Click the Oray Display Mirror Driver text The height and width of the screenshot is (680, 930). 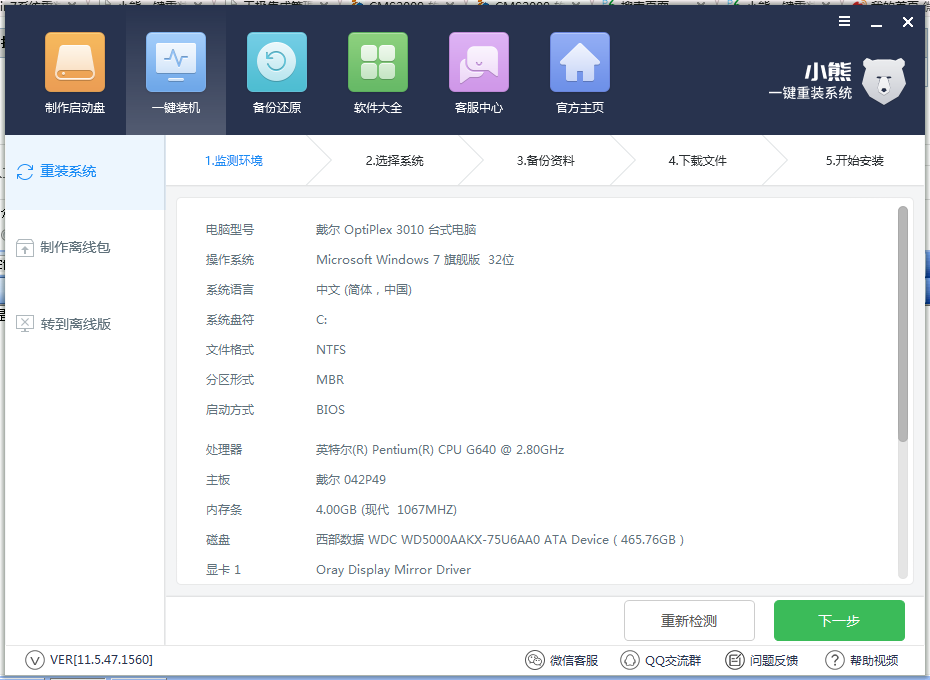393,570
